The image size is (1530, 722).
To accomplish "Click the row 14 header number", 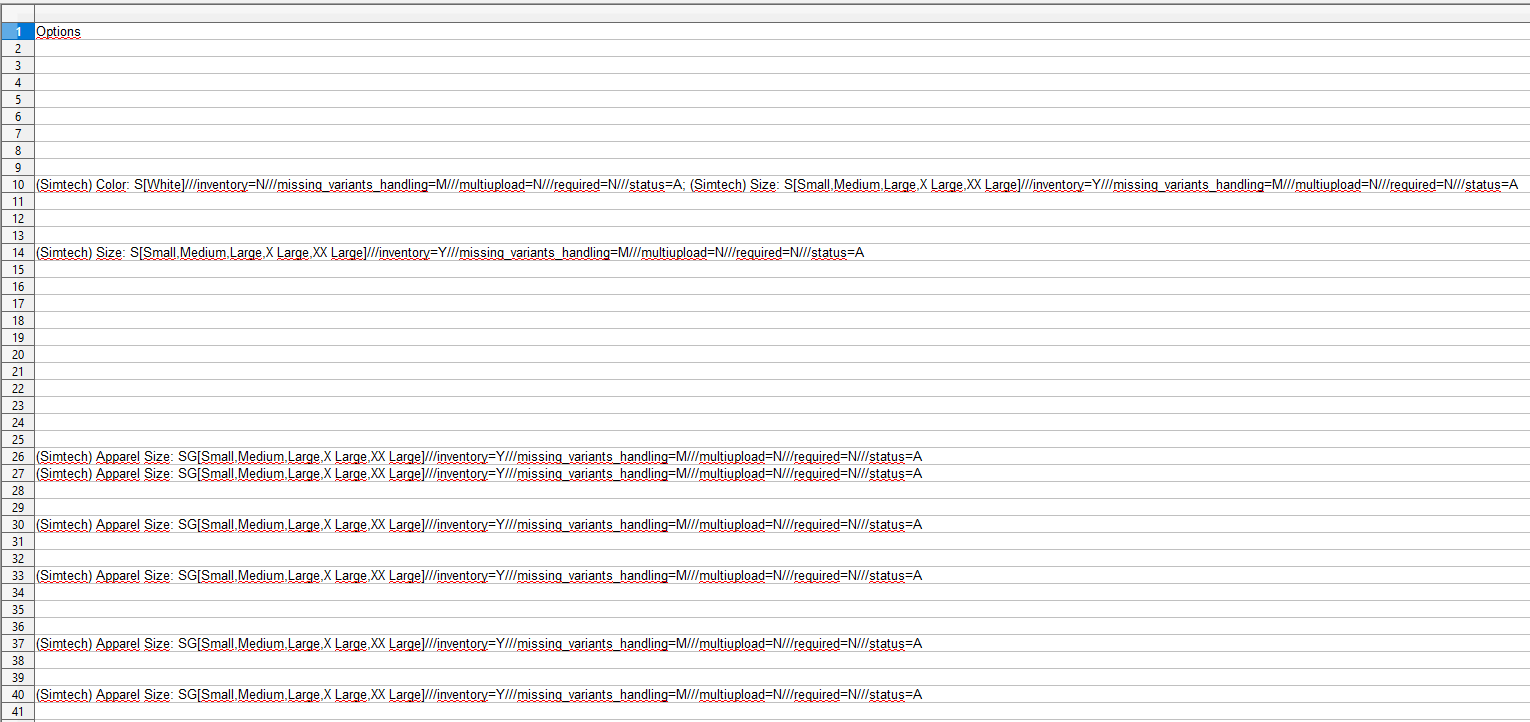I will (x=17, y=252).
